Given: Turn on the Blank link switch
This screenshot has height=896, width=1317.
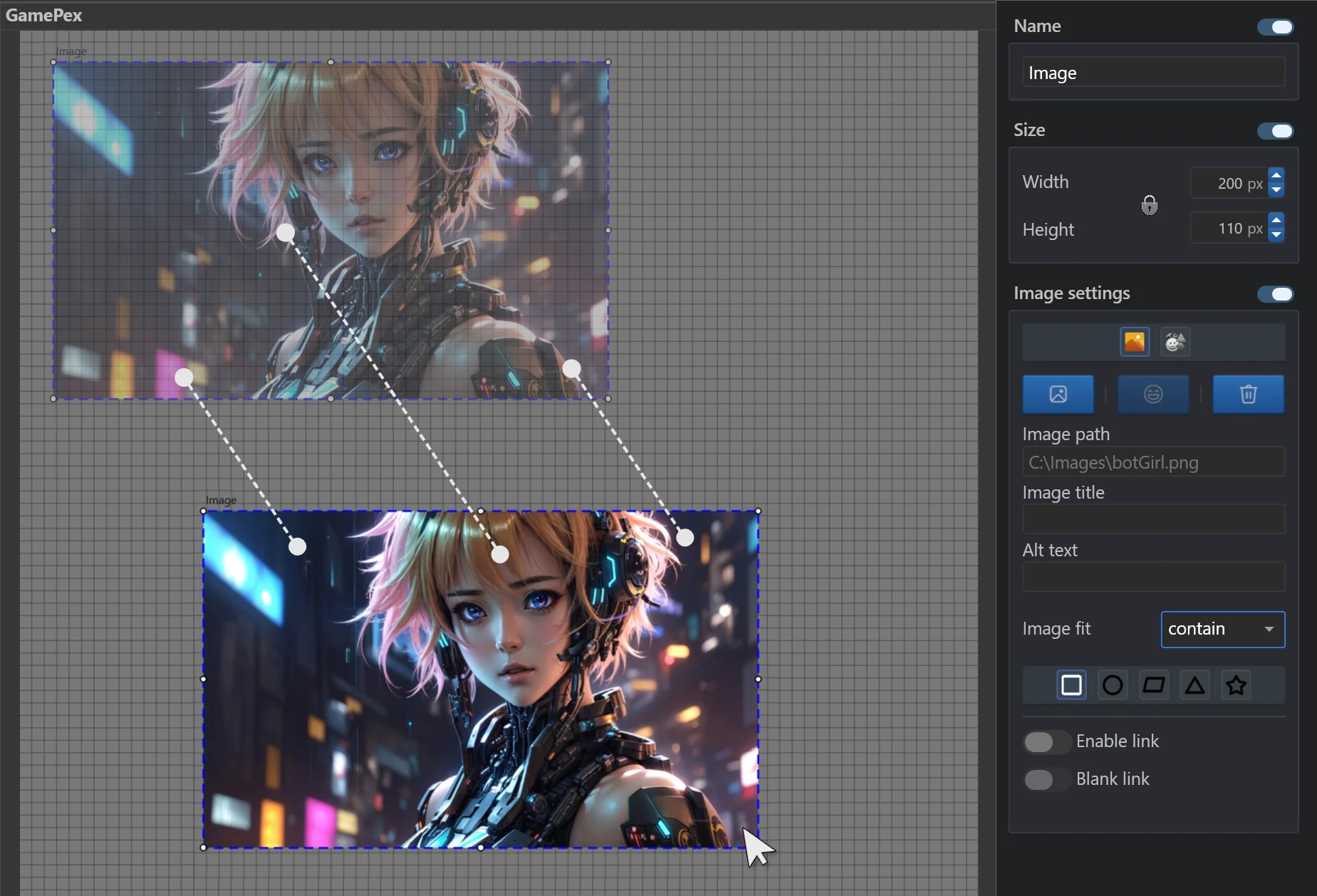Looking at the screenshot, I should (x=1046, y=780).
